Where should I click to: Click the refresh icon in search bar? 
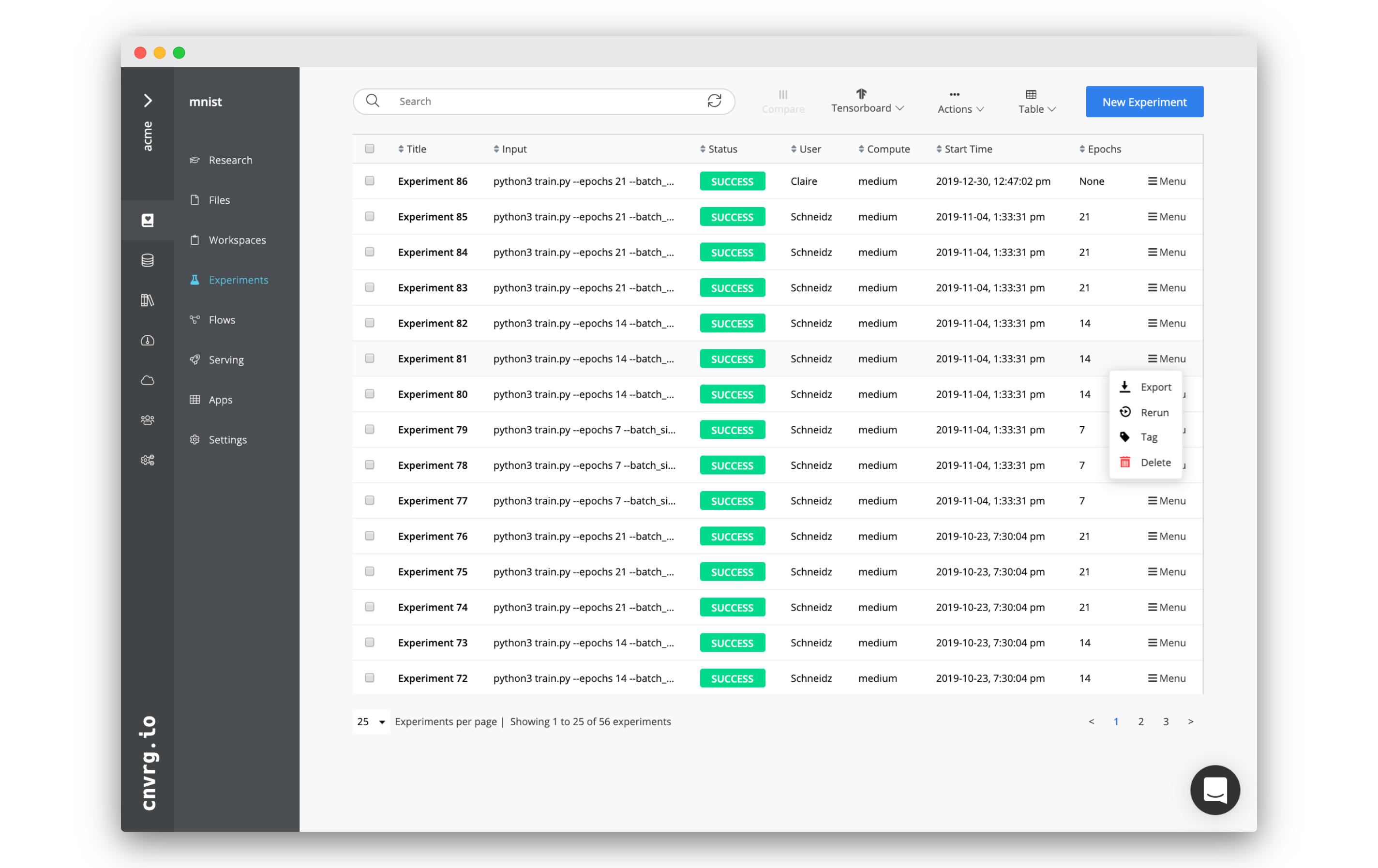tap(716, 101)
